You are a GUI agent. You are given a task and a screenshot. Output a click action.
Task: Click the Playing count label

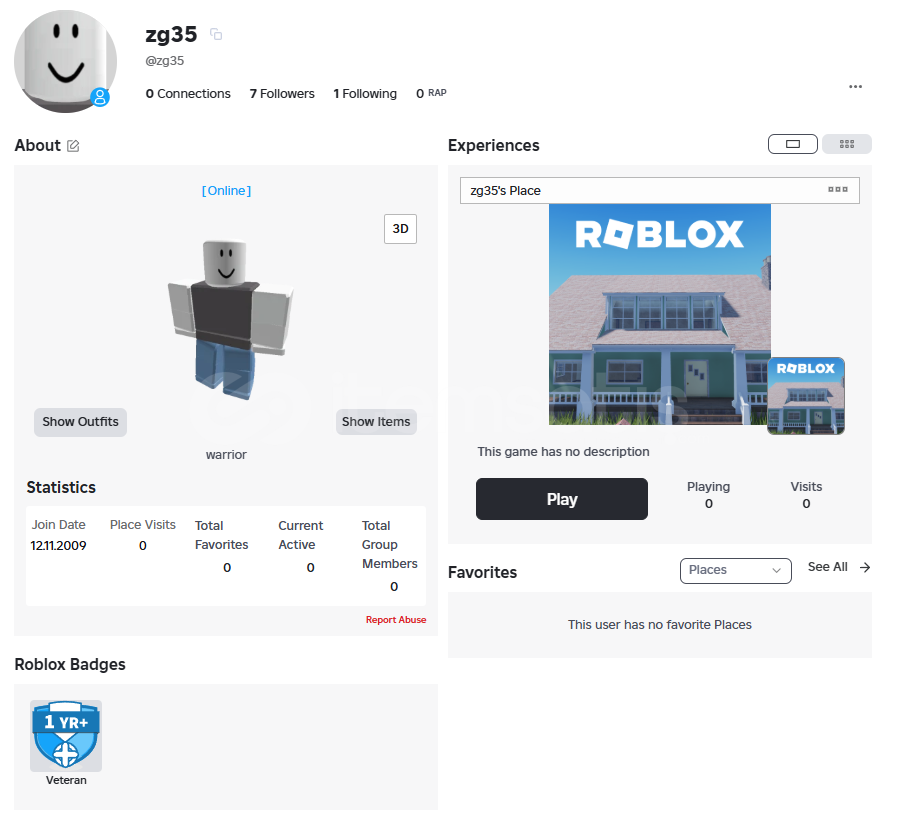[708, 487]
